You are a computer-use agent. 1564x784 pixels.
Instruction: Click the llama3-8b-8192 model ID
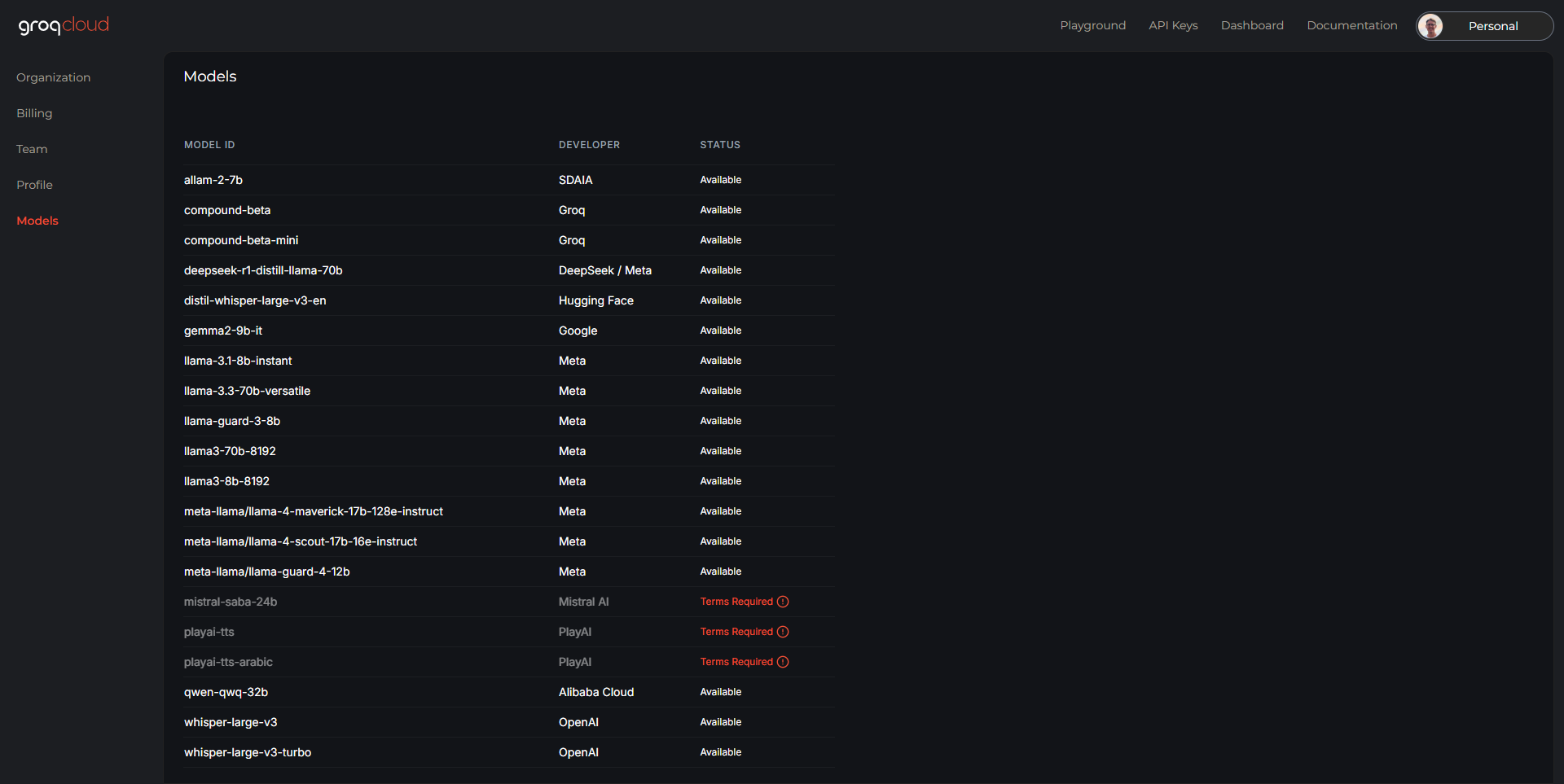tap(226, 481)
